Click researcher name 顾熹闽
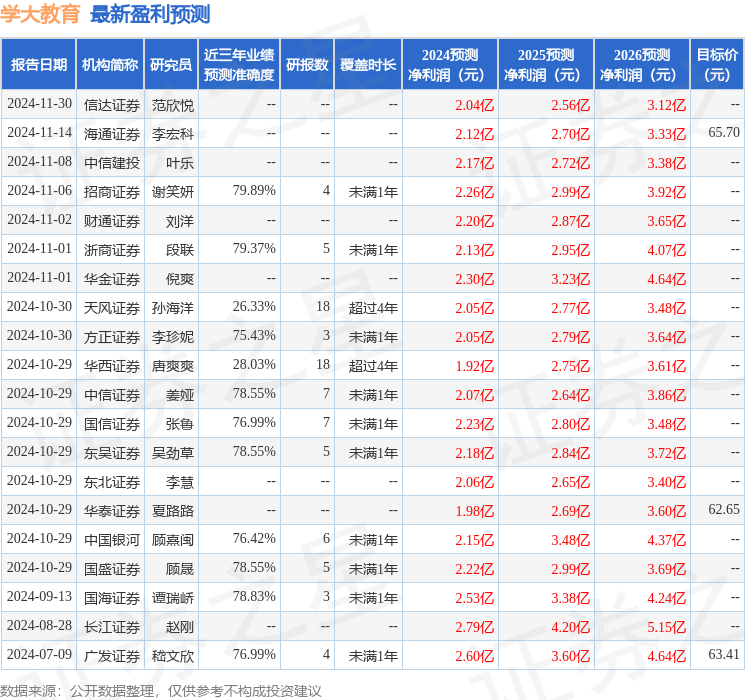Screen dimensions: 745x700 tap(173, 540)
